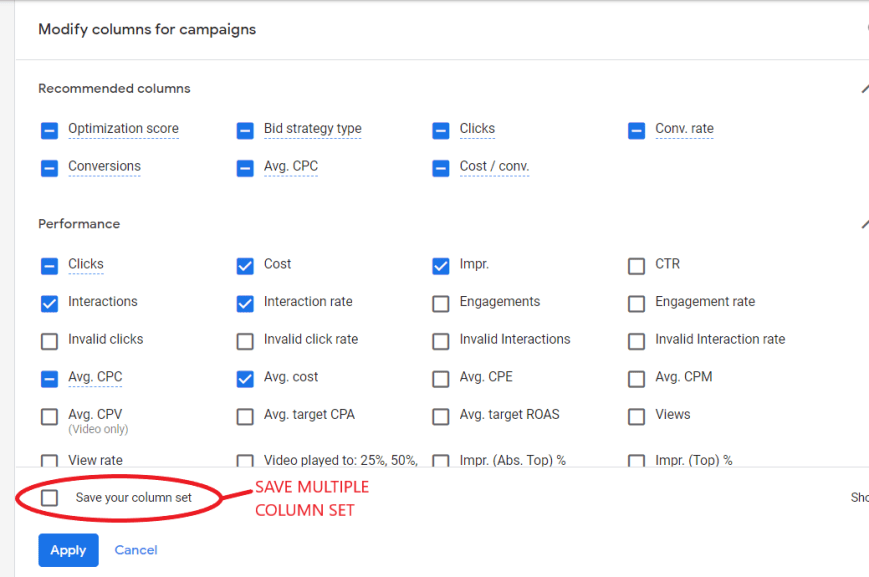Image resolution: width=869 pixels, height=577 pixels.
Task: Check the Avg. target ROAS checkbox
Action: tap(441, 417)
